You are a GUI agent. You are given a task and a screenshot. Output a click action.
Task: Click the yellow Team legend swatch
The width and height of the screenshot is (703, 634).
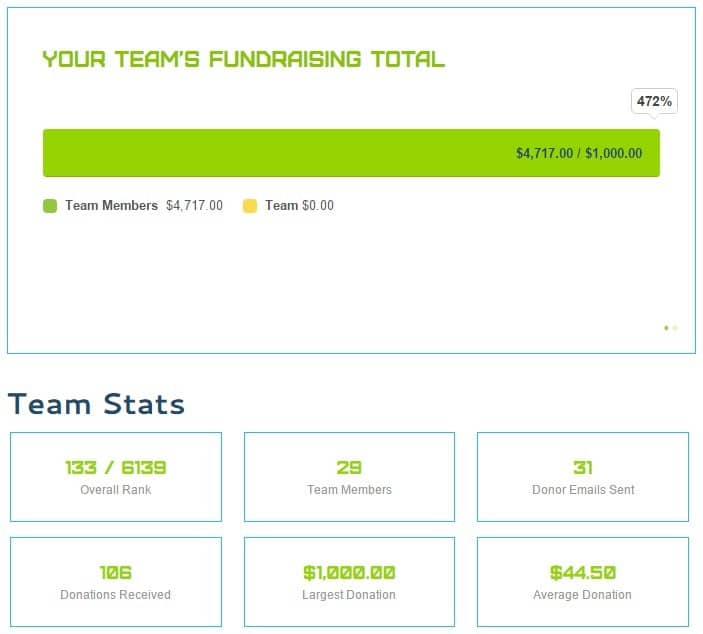click(250, 206)
